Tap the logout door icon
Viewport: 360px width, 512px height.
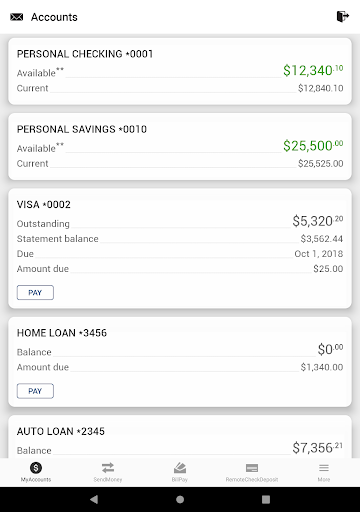[343, 16]
